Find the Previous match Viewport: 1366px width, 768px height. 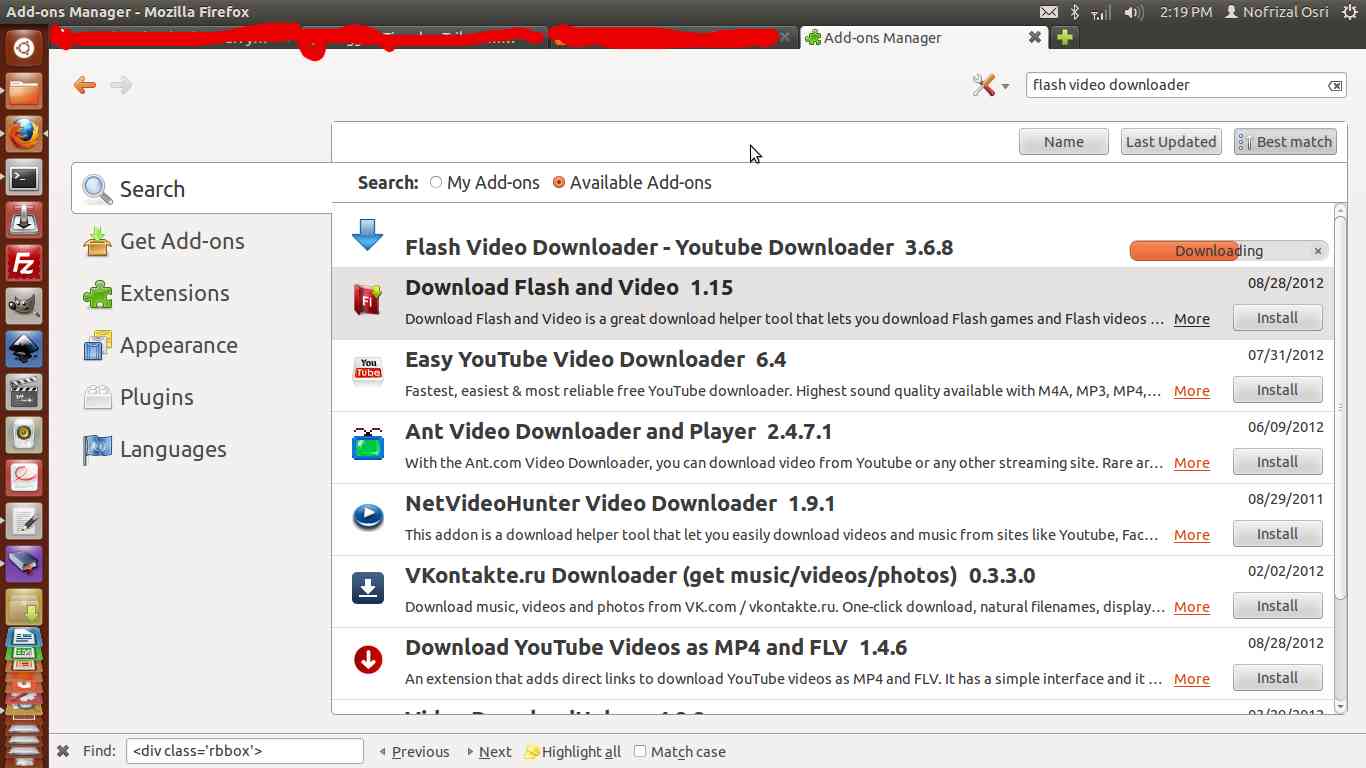[414, 752]
